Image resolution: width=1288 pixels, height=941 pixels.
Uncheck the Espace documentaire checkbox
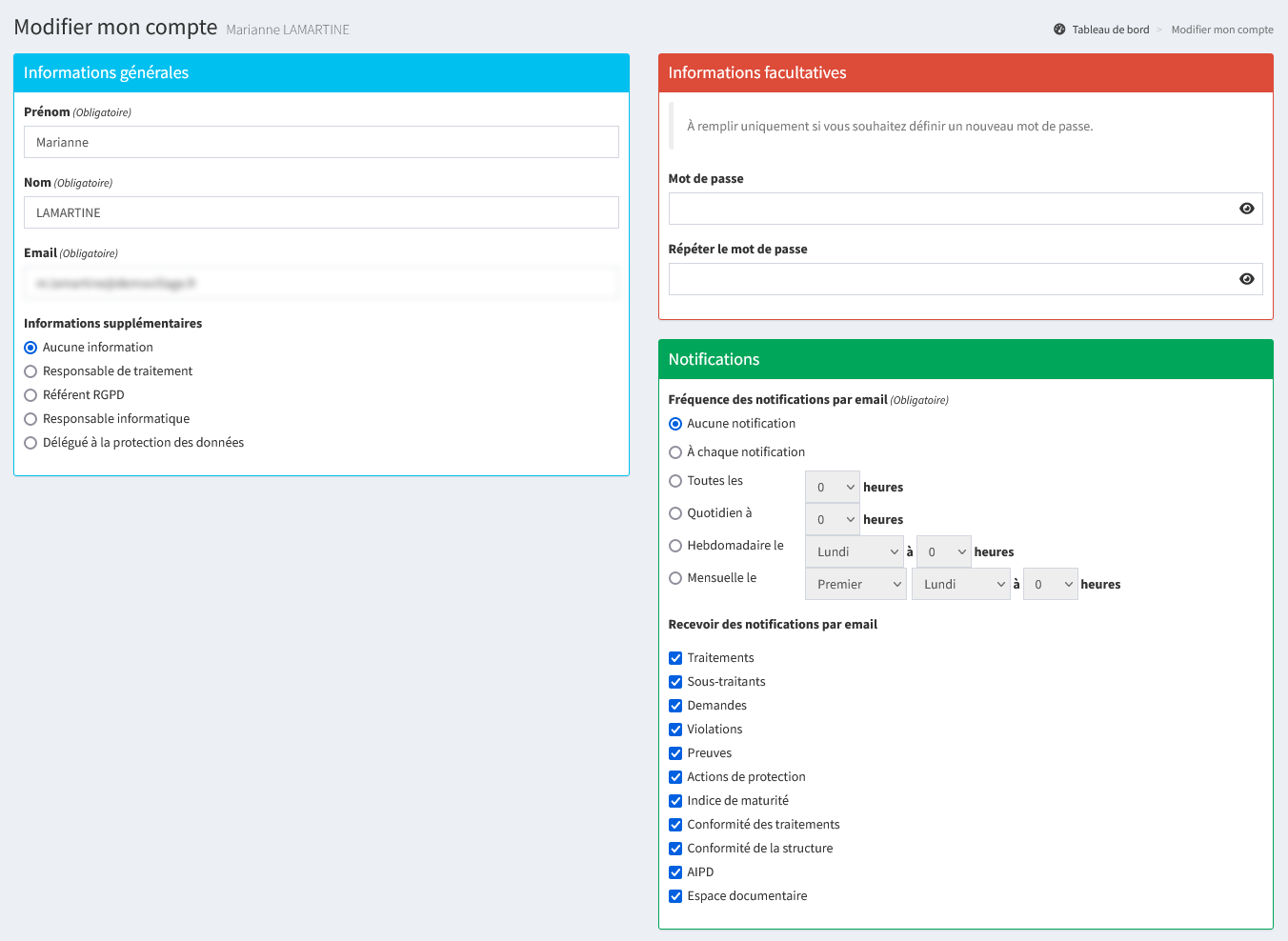pyautogui.click(x=675, y=896)
